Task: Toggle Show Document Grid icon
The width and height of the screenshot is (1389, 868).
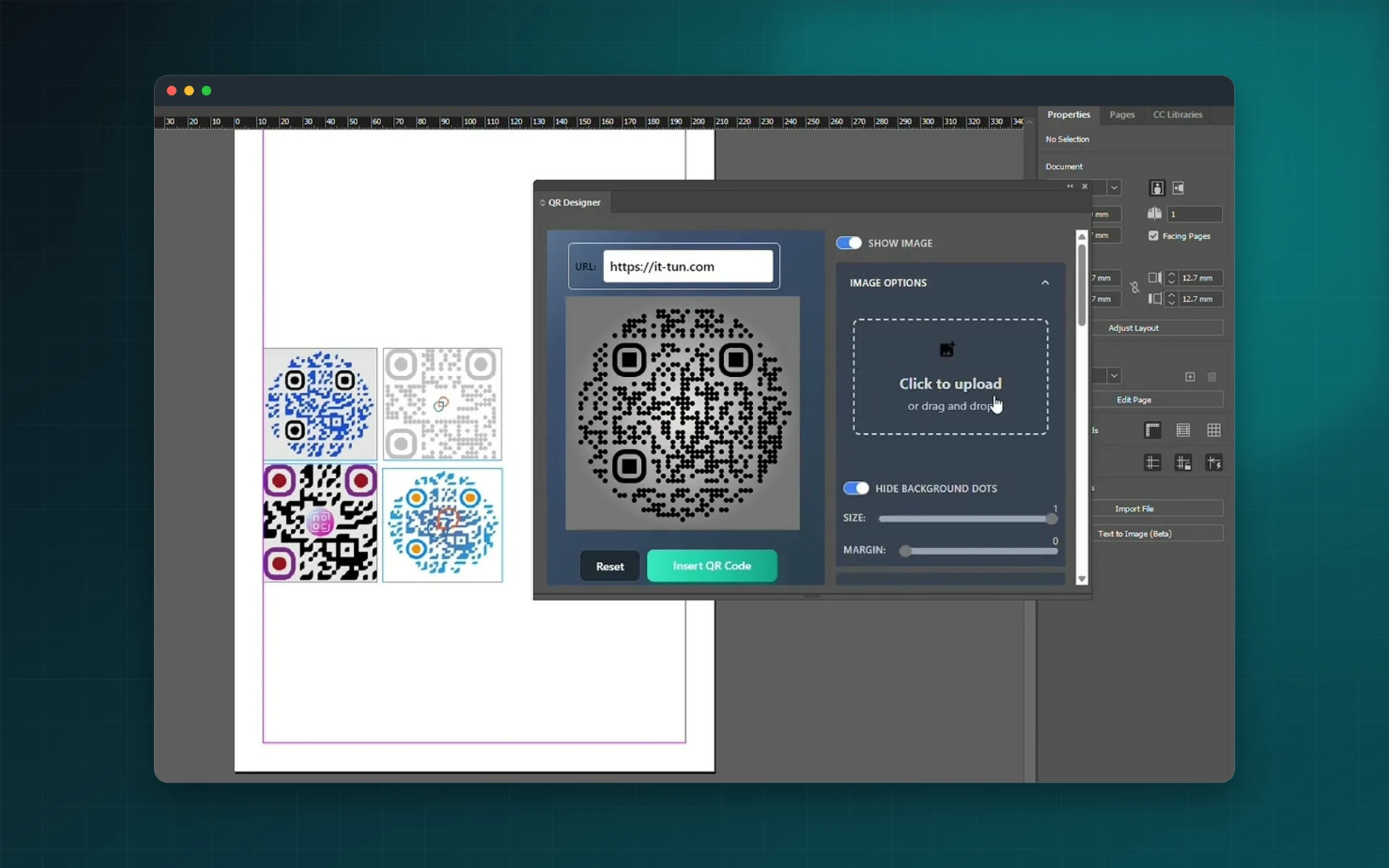Action: click(x=1214, y=430)
